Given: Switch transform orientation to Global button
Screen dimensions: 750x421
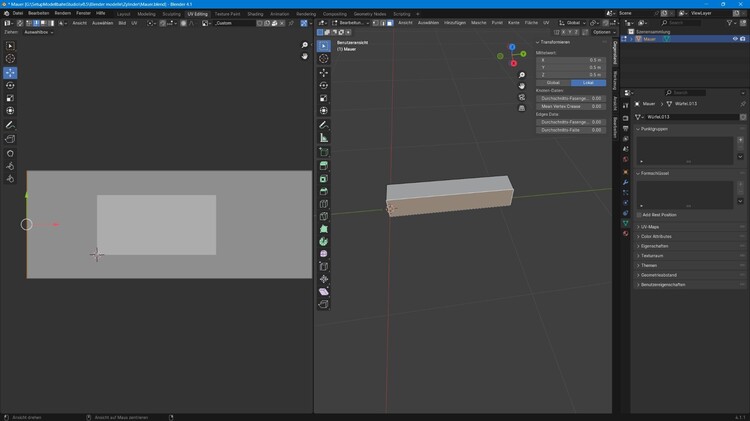Looking at the screenshot, I should [x=553, y=82].
